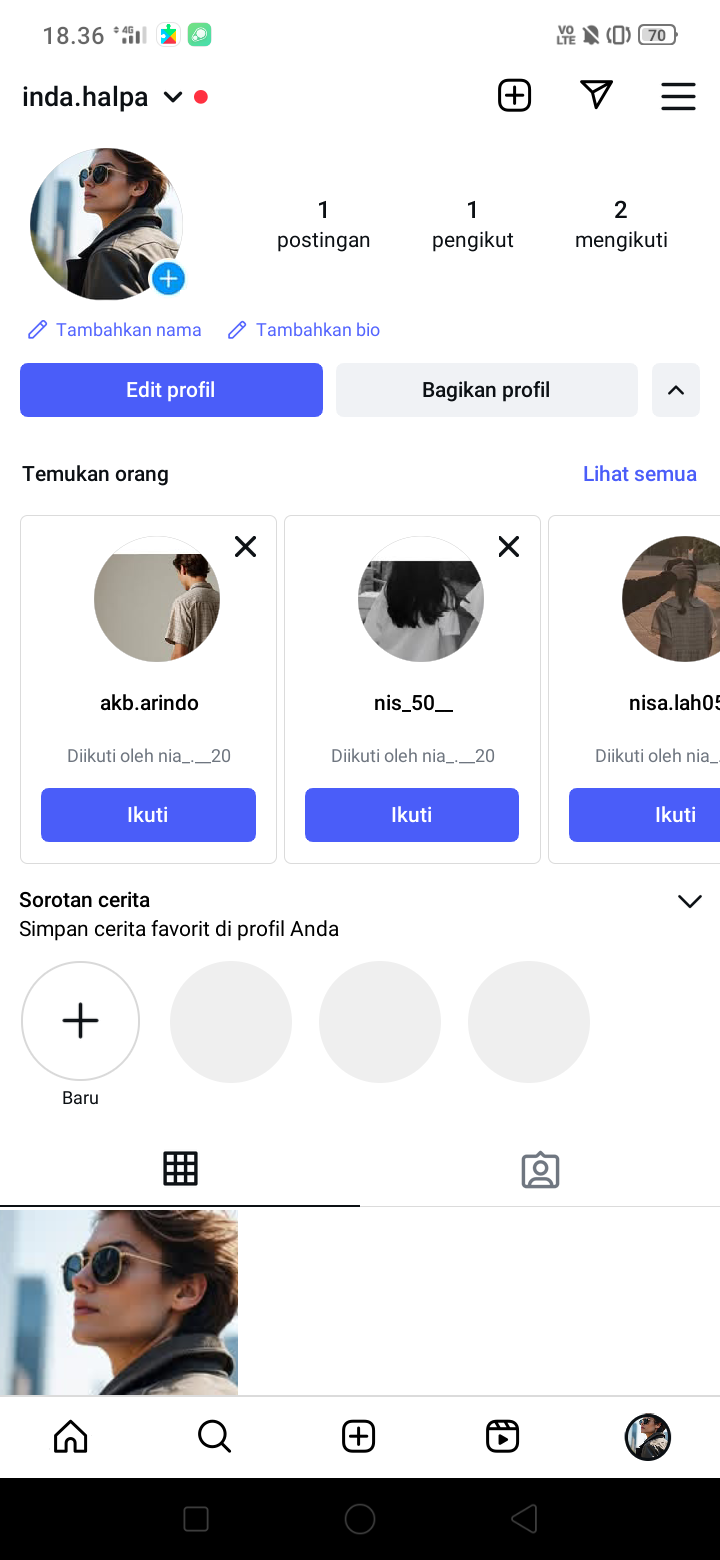
Task: Go to Home feed icon
Action: (x=70, y=1437)
